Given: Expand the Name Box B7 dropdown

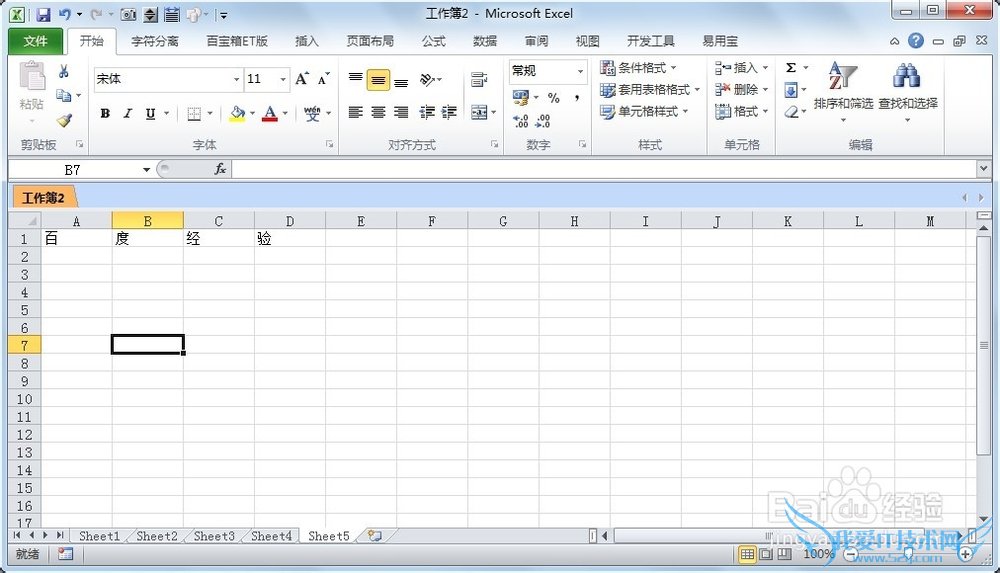Looking at the screenshot, I should pyautogui.click(x=146, y=170).
